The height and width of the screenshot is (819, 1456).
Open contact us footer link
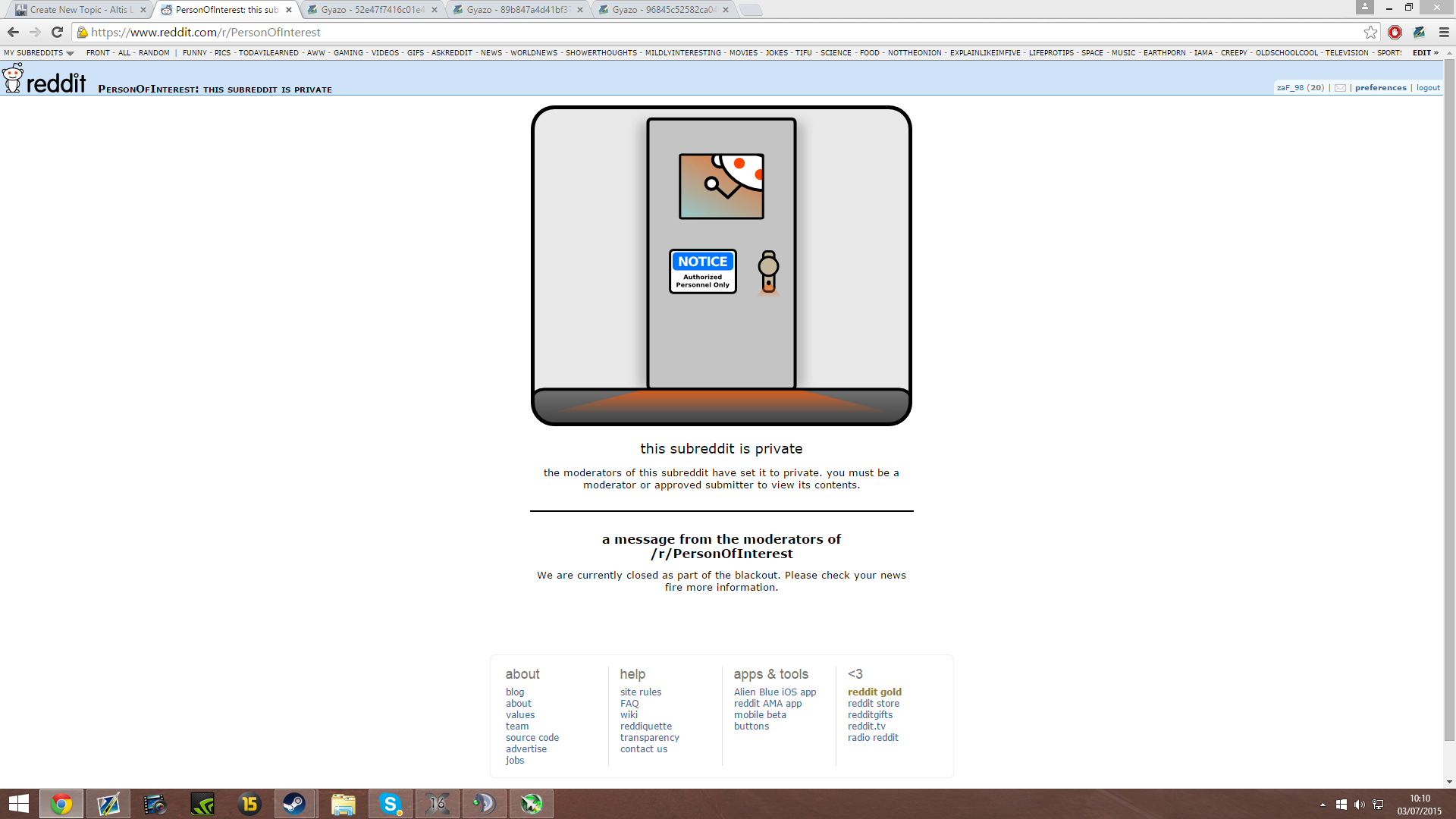(x=644, y=748)
